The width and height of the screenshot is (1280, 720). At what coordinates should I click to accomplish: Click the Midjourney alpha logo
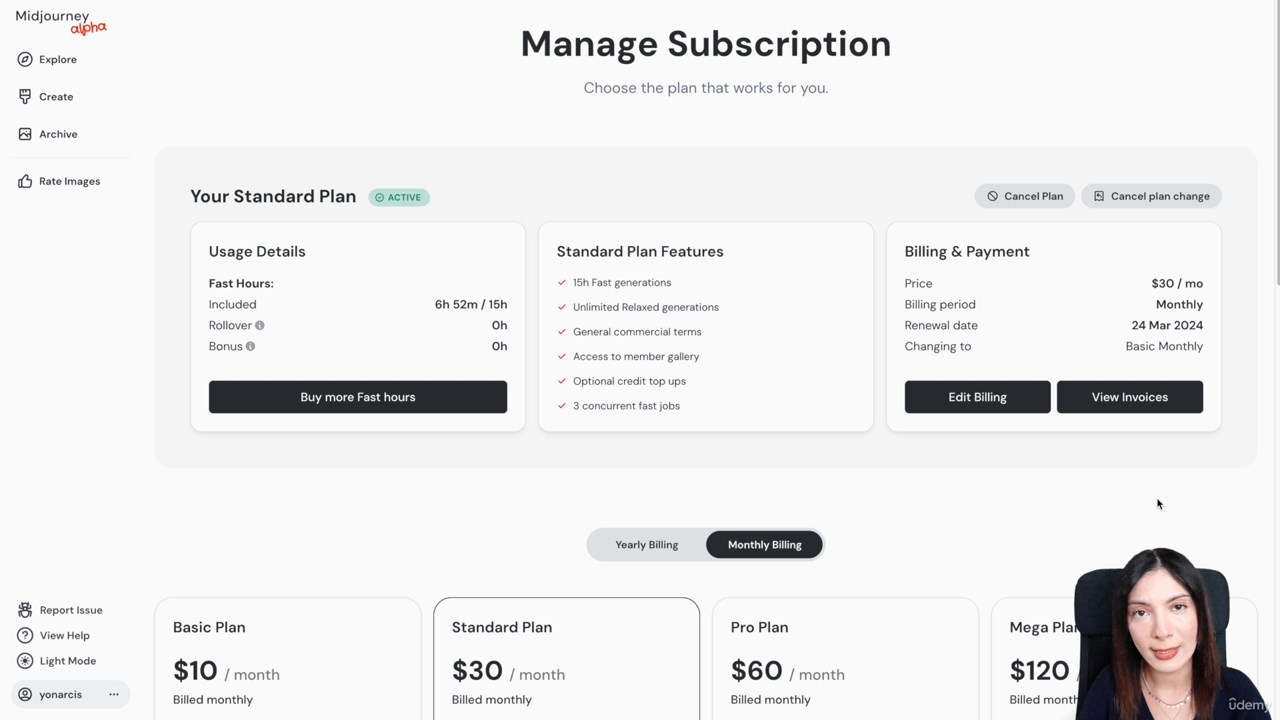61,21
